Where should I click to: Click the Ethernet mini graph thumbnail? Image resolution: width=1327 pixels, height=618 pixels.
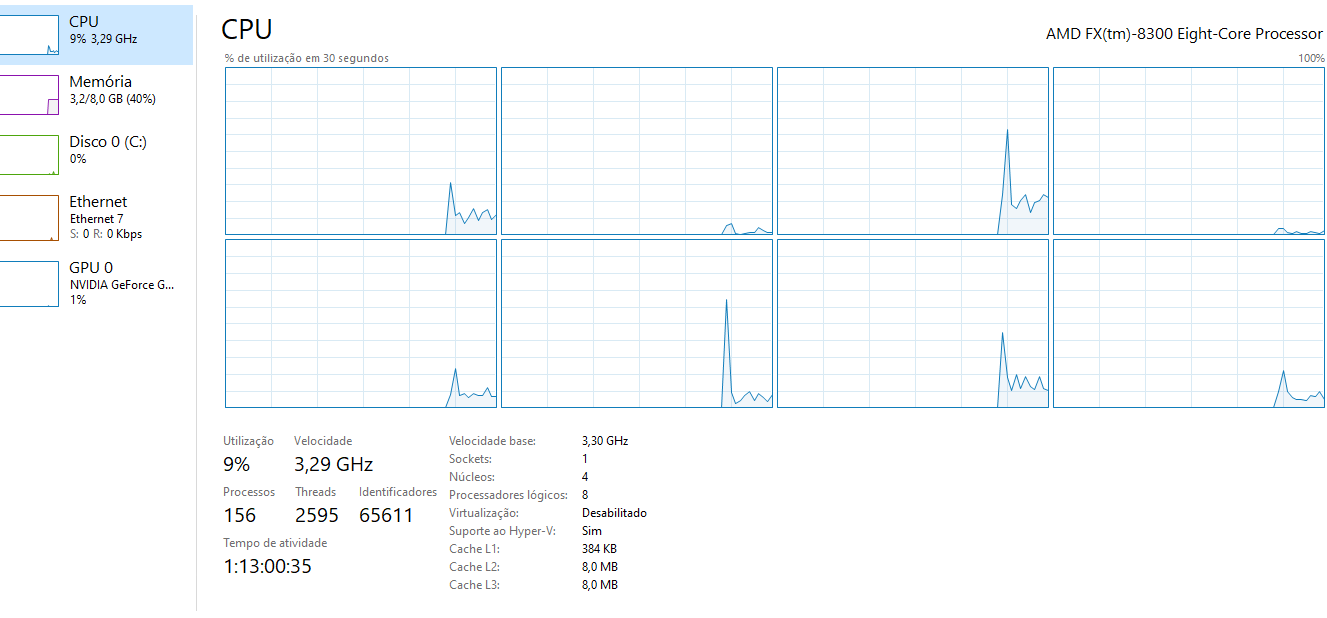pyautogui.click(x=29, y=217)
